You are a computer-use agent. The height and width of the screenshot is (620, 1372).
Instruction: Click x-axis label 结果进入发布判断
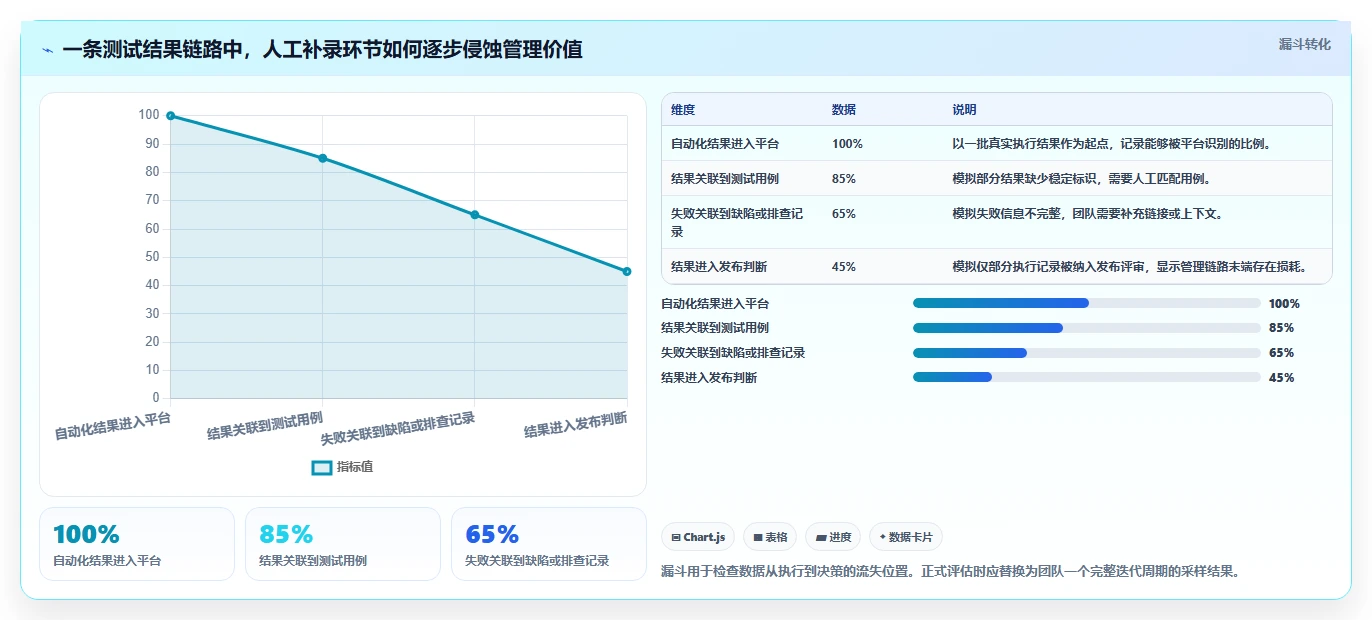[576, 425]
